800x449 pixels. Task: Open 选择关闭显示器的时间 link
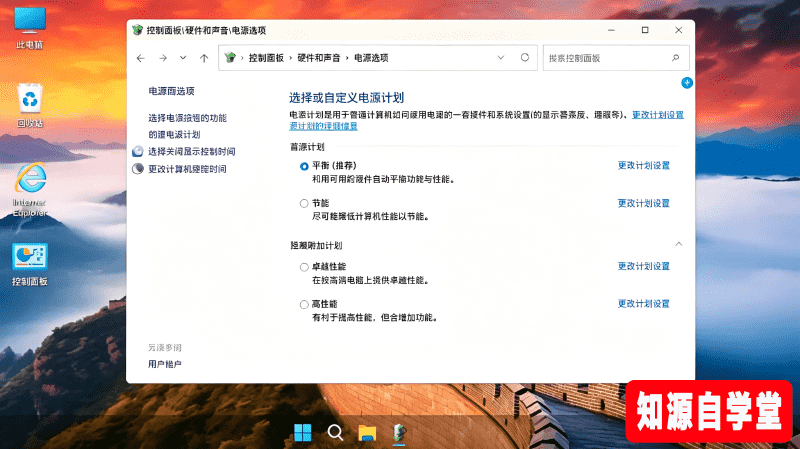pyautogui.click(x=191, y=152)
